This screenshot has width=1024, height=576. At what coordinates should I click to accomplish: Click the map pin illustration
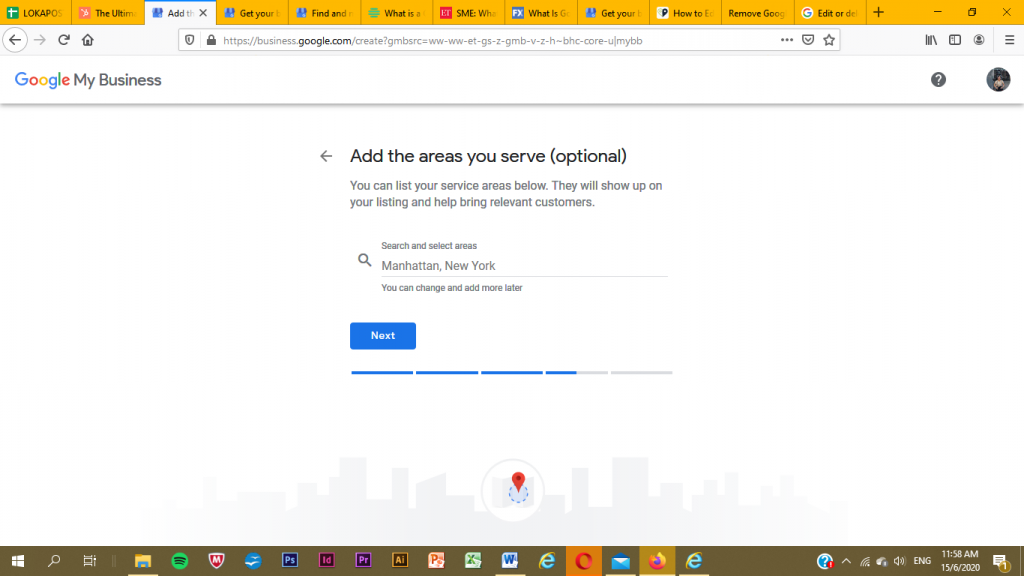pos(517,487)
